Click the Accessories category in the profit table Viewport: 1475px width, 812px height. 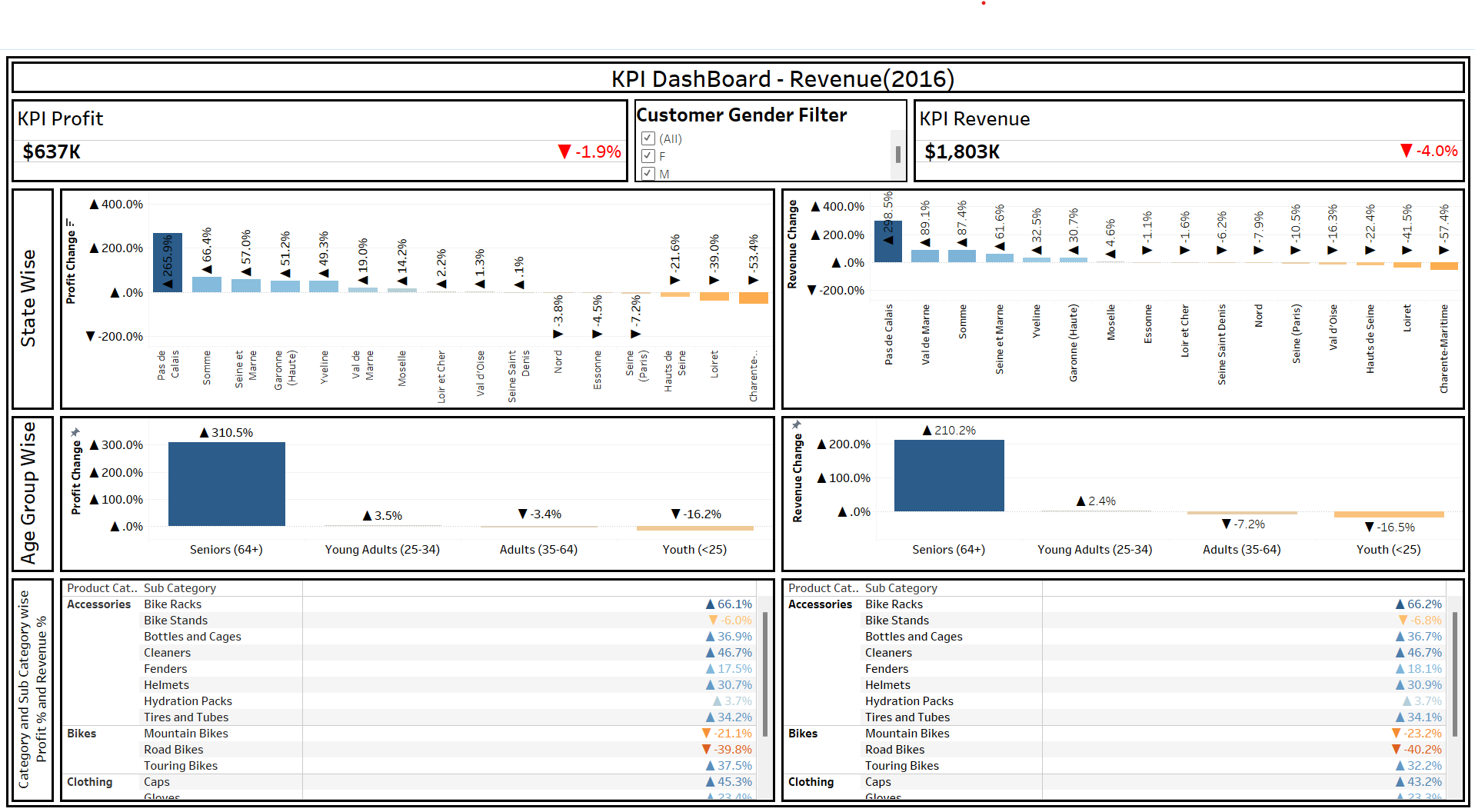pos(98,604)
